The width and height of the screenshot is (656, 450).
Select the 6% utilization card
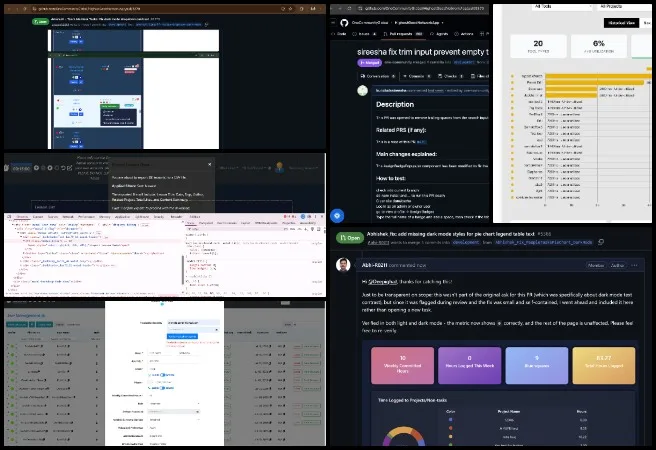click(x=599, y=46)
